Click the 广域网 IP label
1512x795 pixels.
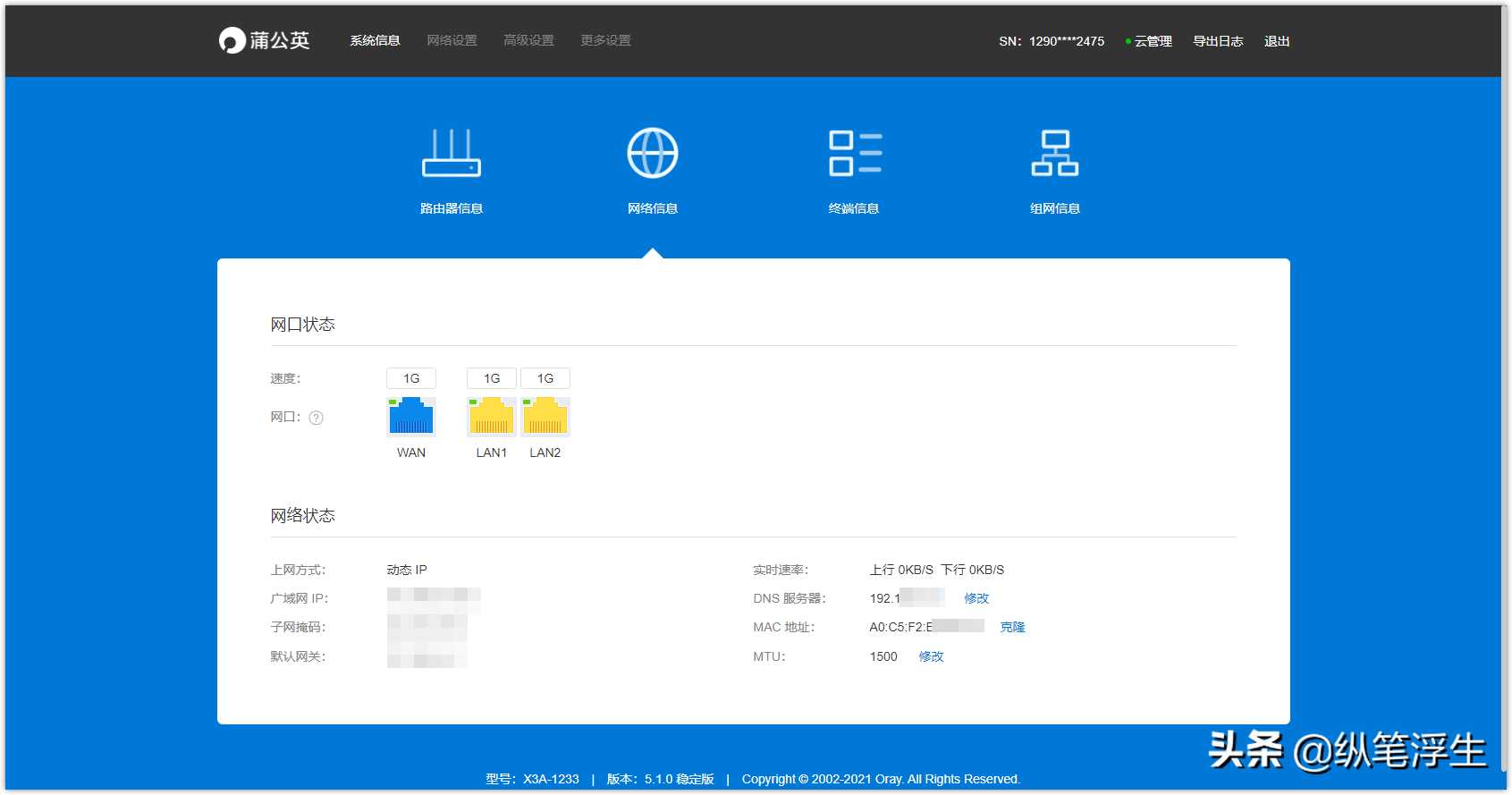point(300,598)
